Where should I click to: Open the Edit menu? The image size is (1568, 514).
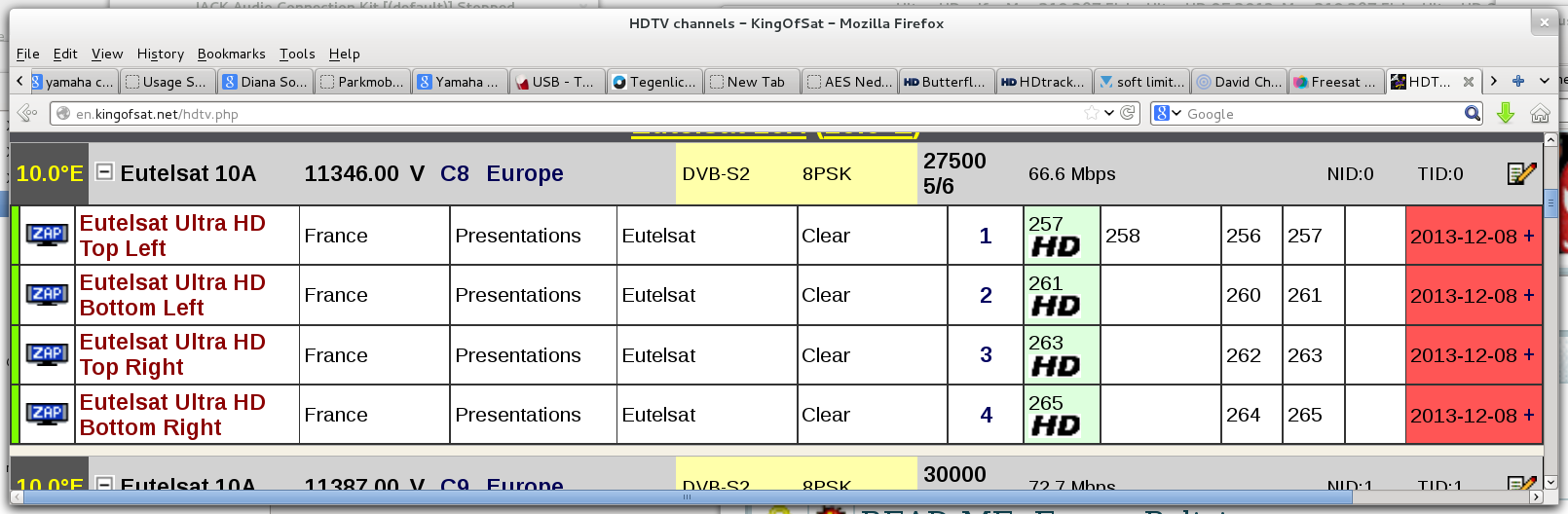65,54
